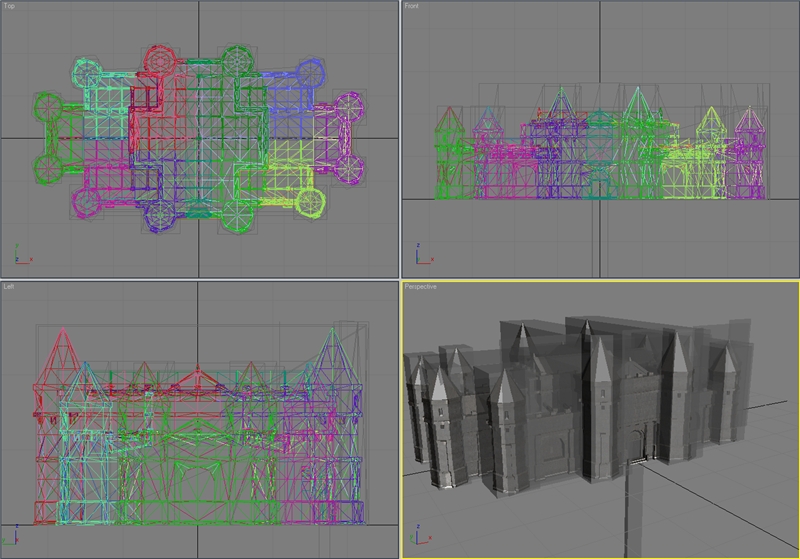Screen dimensions: 800x559
Task: Open the Top viewport label menu
Action: (x=10, y=7)
